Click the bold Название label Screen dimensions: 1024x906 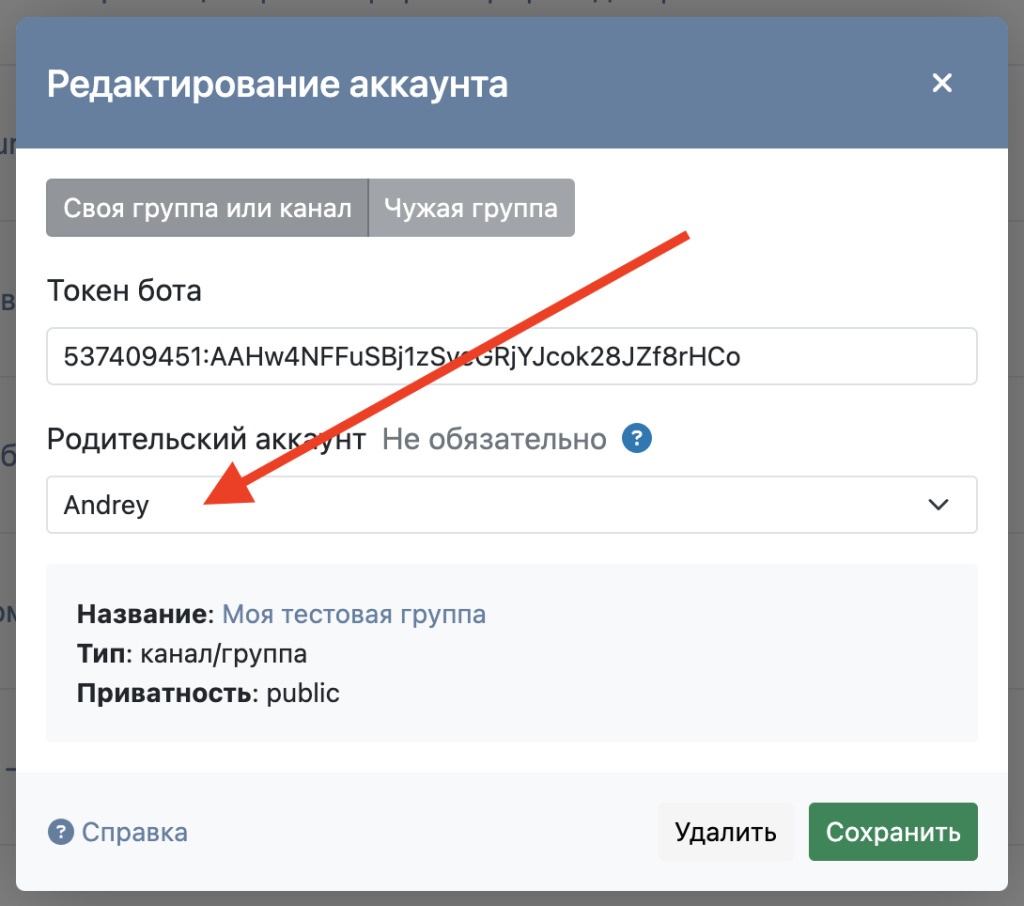click(x=144, y=613)
